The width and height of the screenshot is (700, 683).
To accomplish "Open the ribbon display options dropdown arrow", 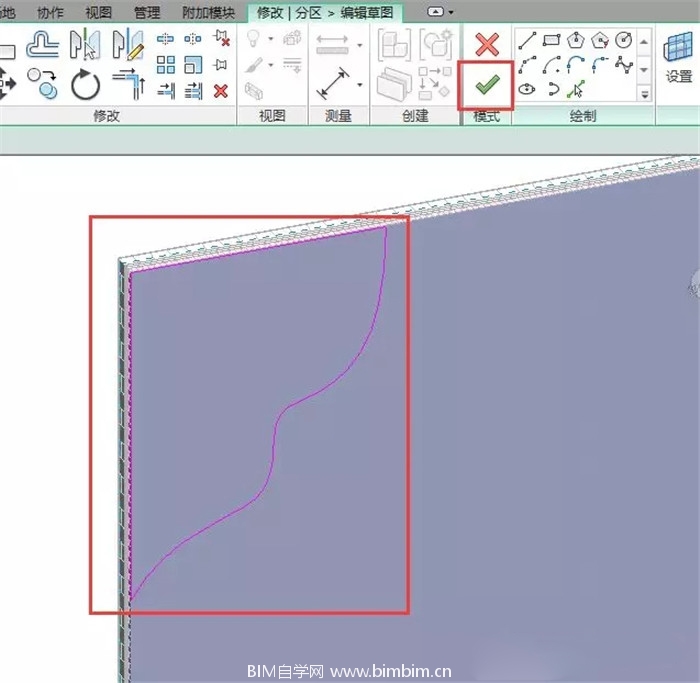I will pyautogui.click(x=451, y=12).
